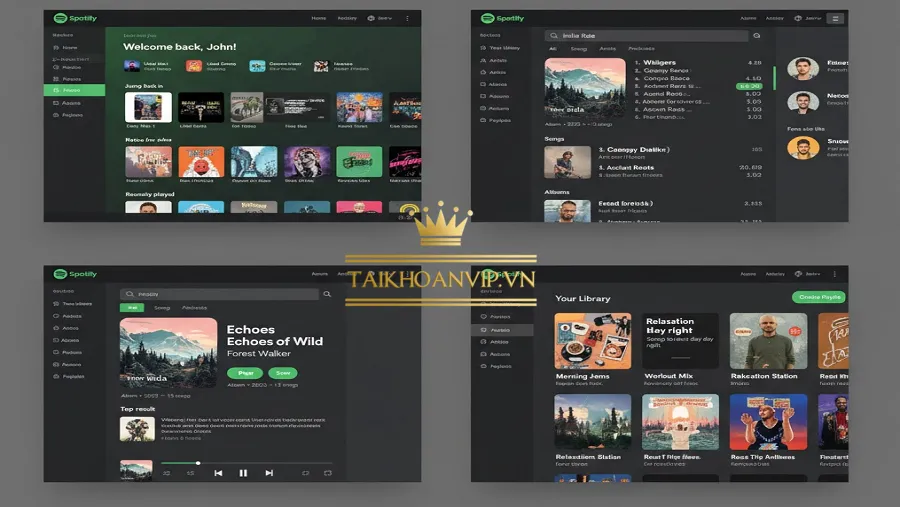Viewport: 900px width, 507px height.
Task: Pause playback in the Echoes of Wild player
Action: [x=243, y=473]
